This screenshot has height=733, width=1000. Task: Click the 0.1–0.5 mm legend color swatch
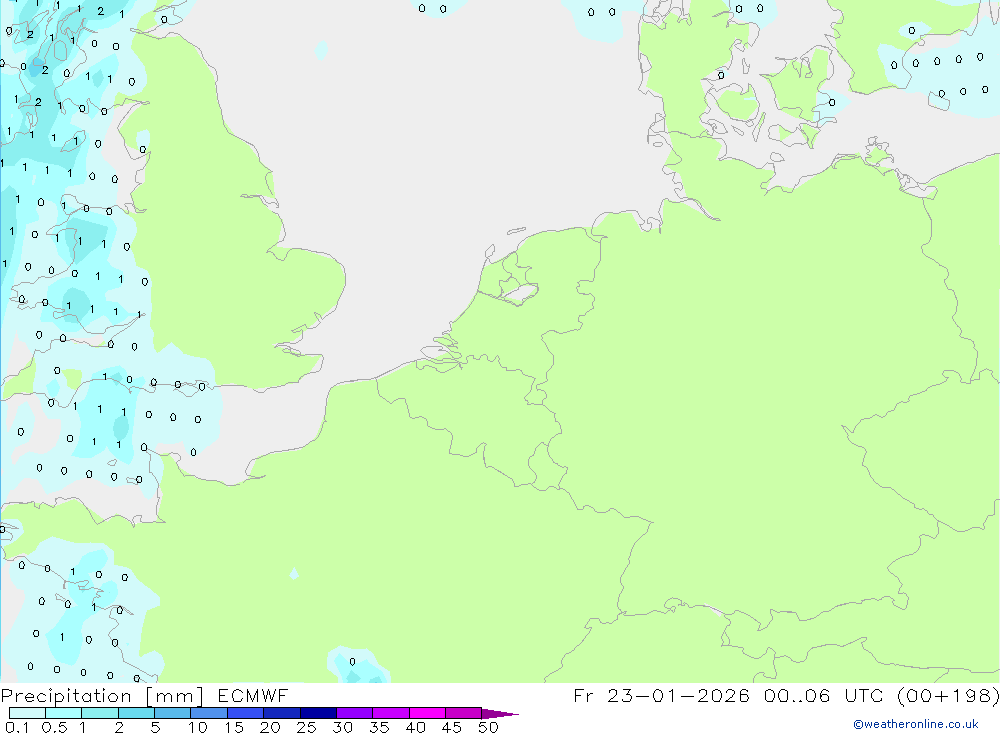click(x=27, y=713)
